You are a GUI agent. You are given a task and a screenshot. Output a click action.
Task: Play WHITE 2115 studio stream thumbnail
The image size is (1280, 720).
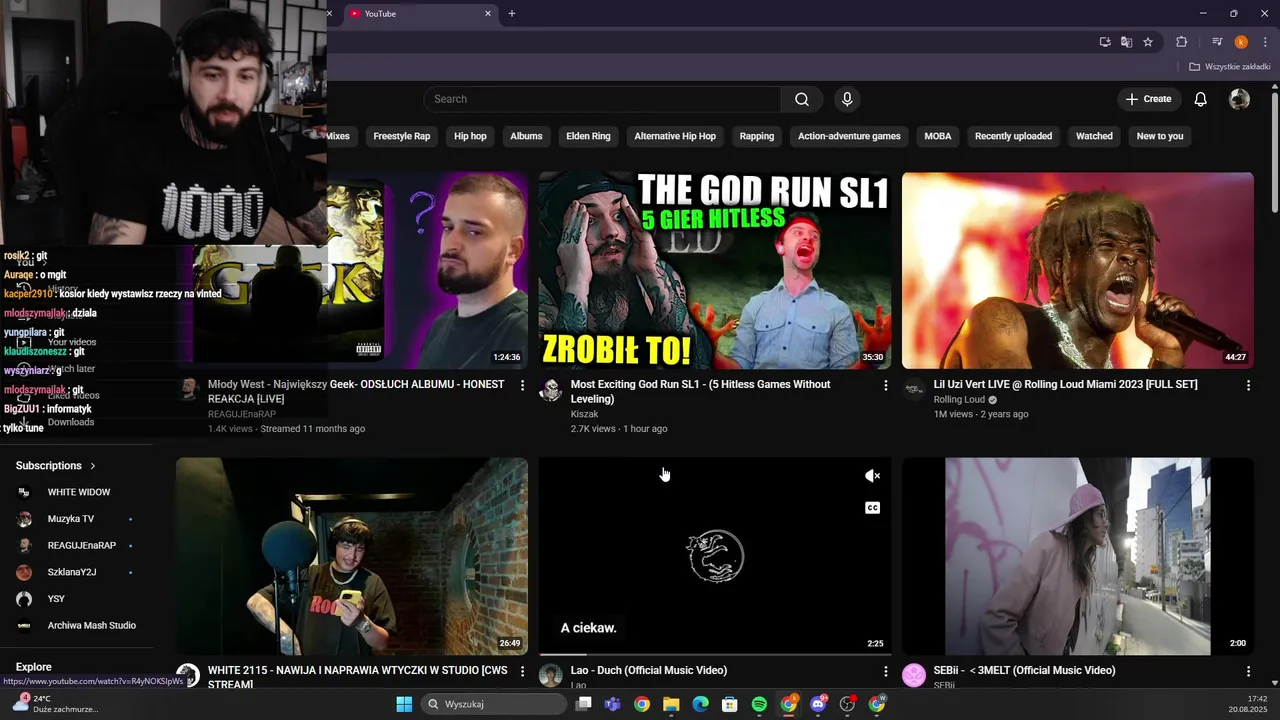[x=352, y=556]
